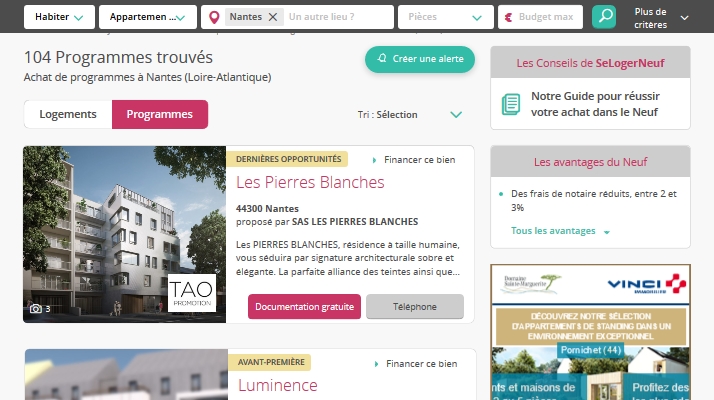Click the Vinci Immobilier logo in ad
The image size is (714, 400).
647,284
